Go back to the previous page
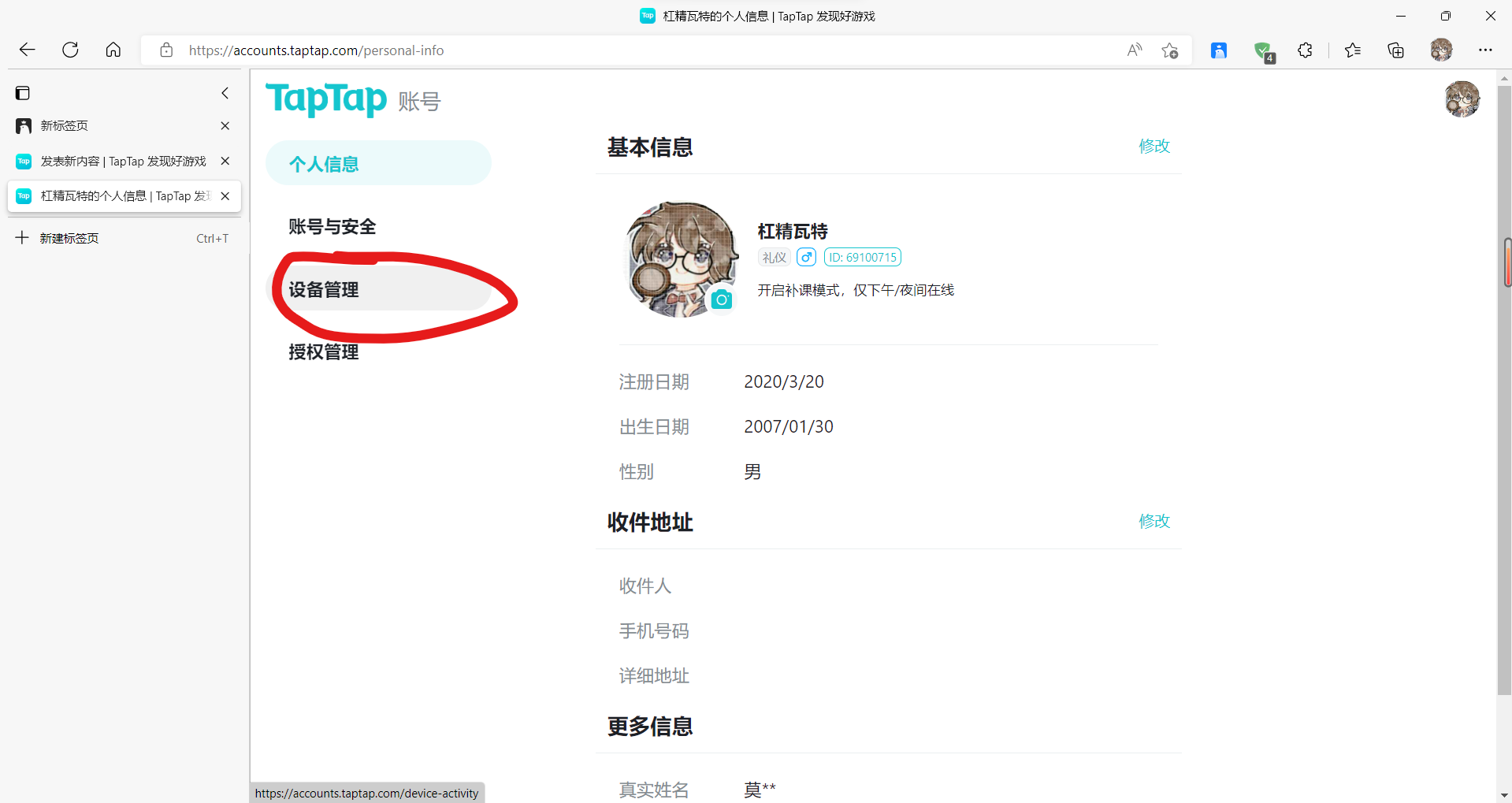The width and height of the screenshot is (1512, 803). coord(28,50)
